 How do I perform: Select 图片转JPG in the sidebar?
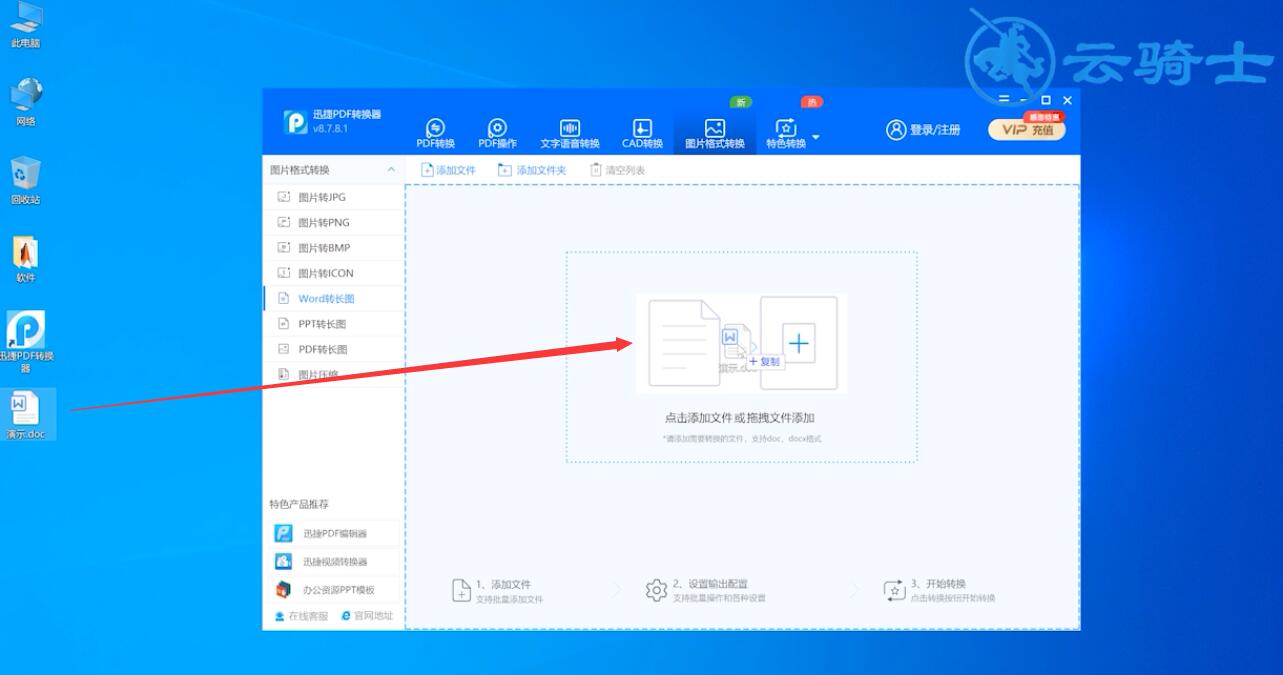tap(334, 197)
